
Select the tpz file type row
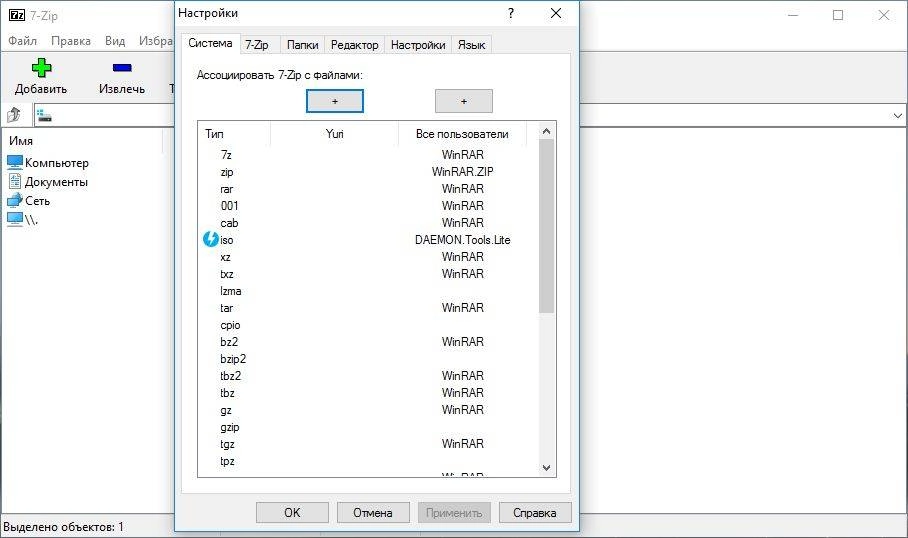[368, 461]
